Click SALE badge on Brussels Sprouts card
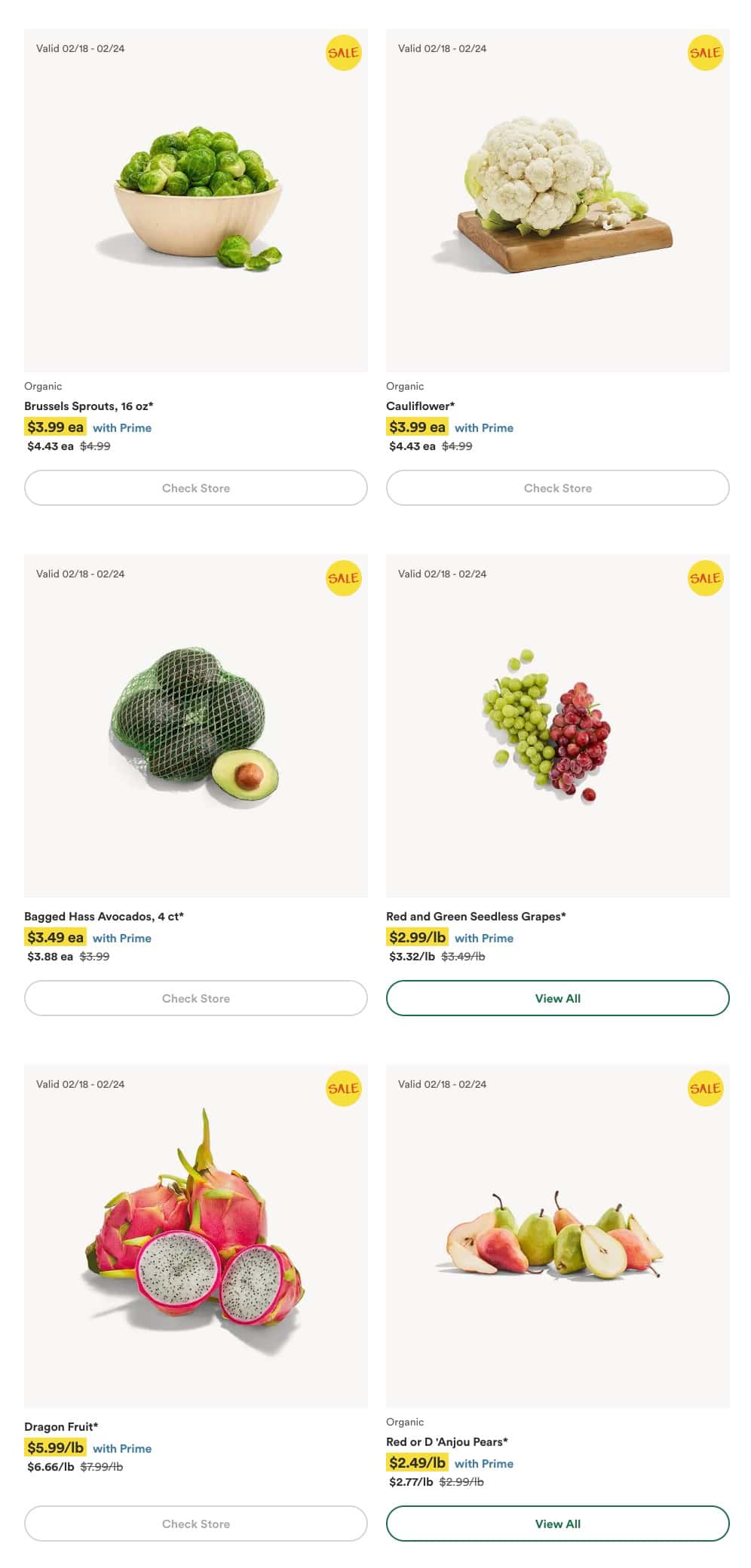 point(343,53)
